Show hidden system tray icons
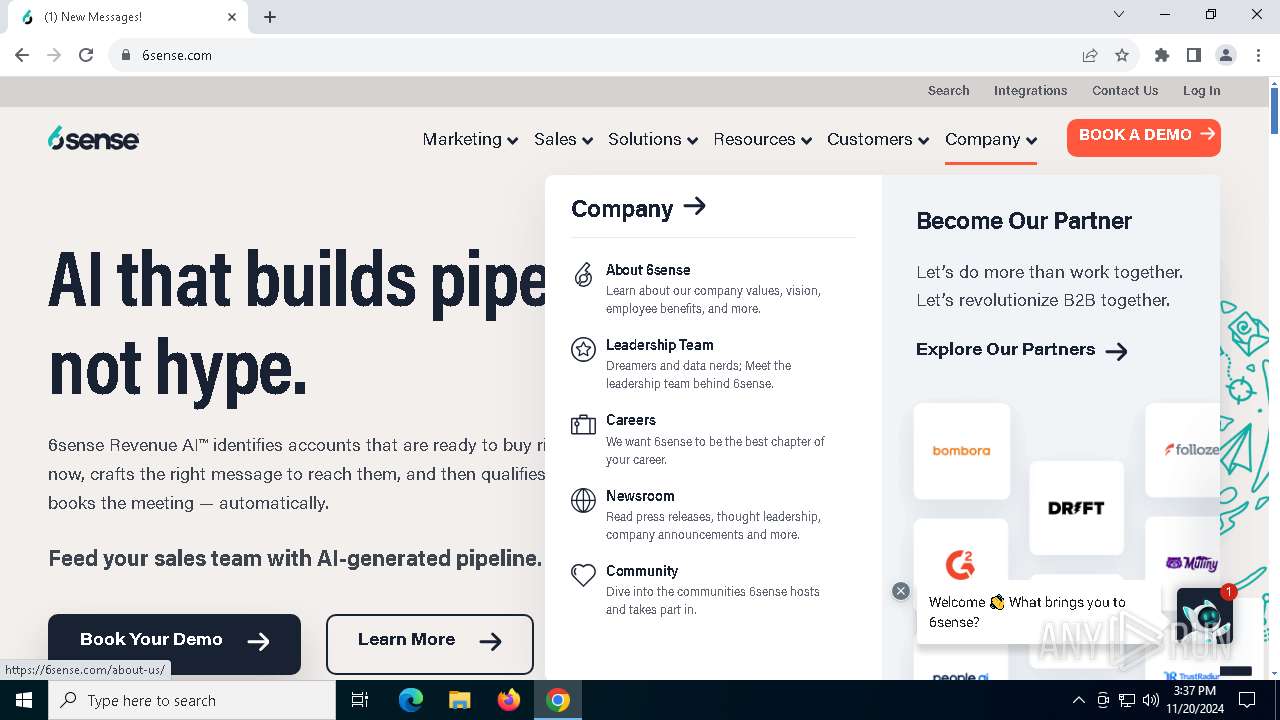Viewport: 1280px width, 720px height. tap(1078, 700)
